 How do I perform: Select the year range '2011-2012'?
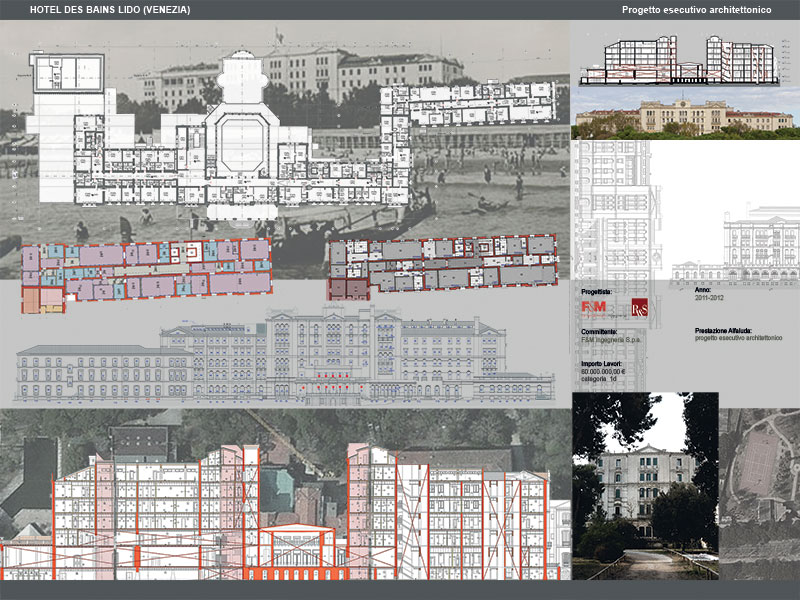pyautogui.click(x=709, y=297)
